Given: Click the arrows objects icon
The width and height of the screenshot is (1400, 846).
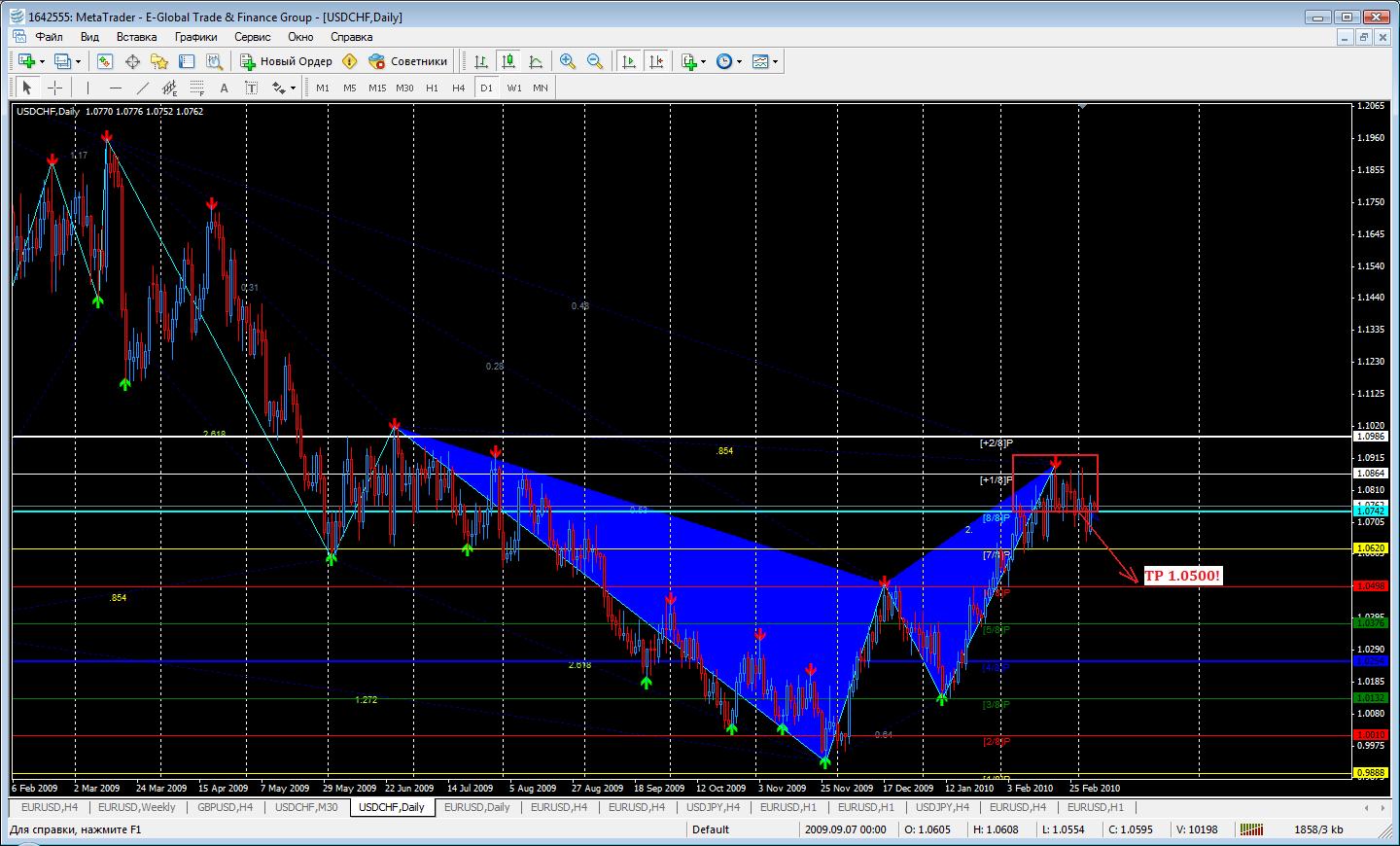Looking at the screenshot, I should [x=279, y=88].
